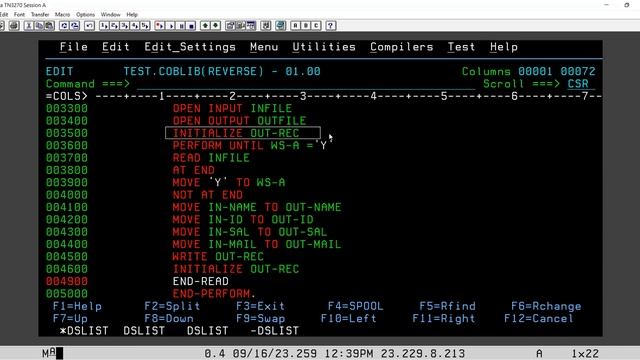Click TEST.COBLIB(REVERSE) dataset title
The height and width of the screenshot is (360, 640).
193,71
